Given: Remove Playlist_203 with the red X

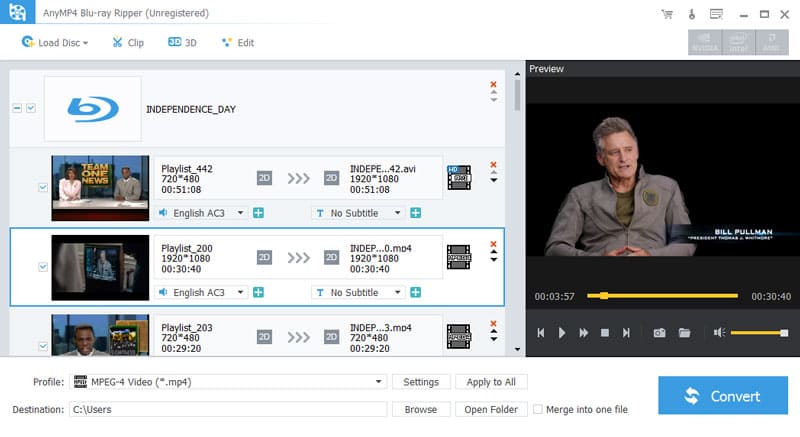Looking at the screenshot, I should coord(493,323).
